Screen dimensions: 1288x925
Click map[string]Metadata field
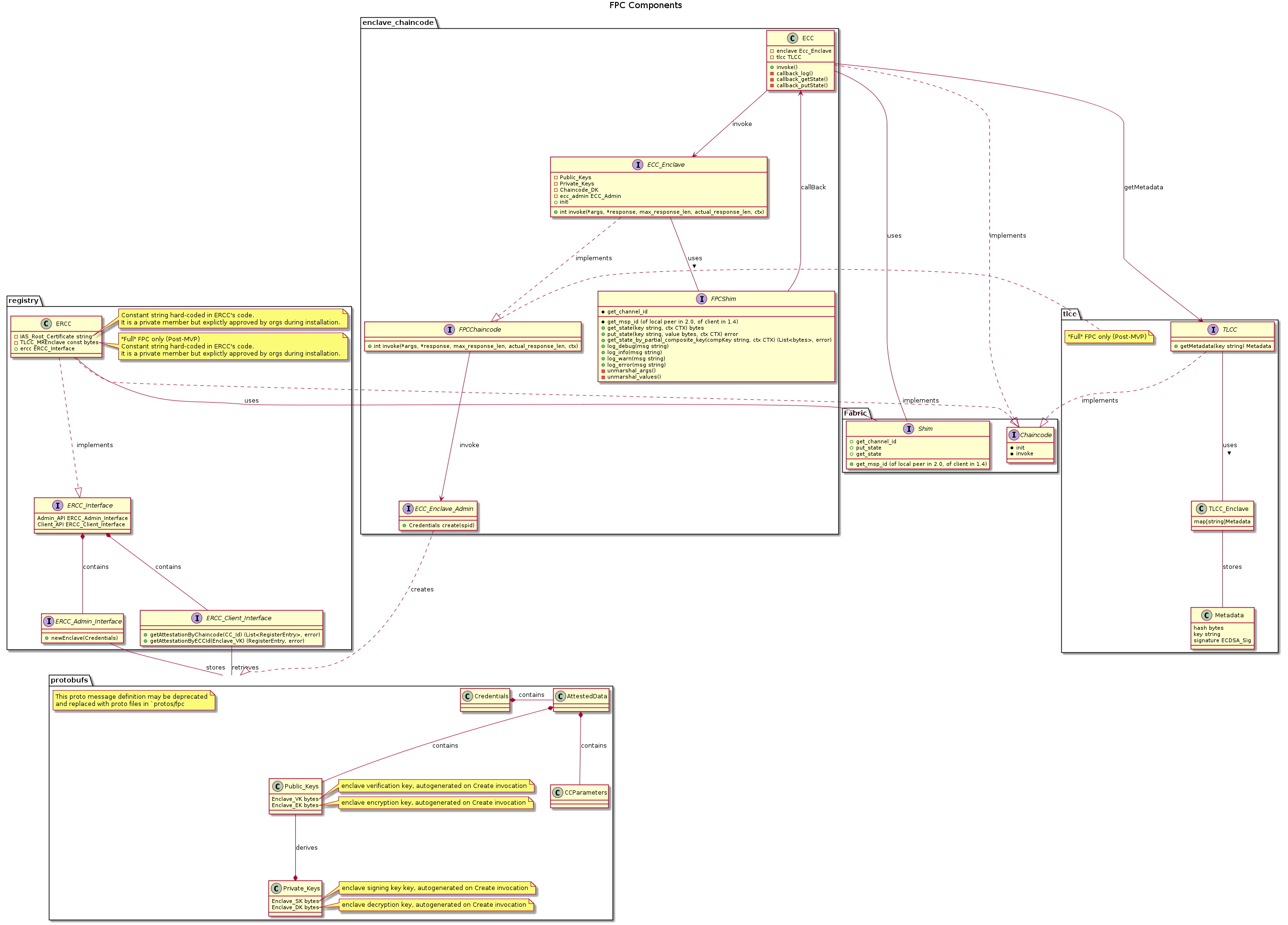1221,522
